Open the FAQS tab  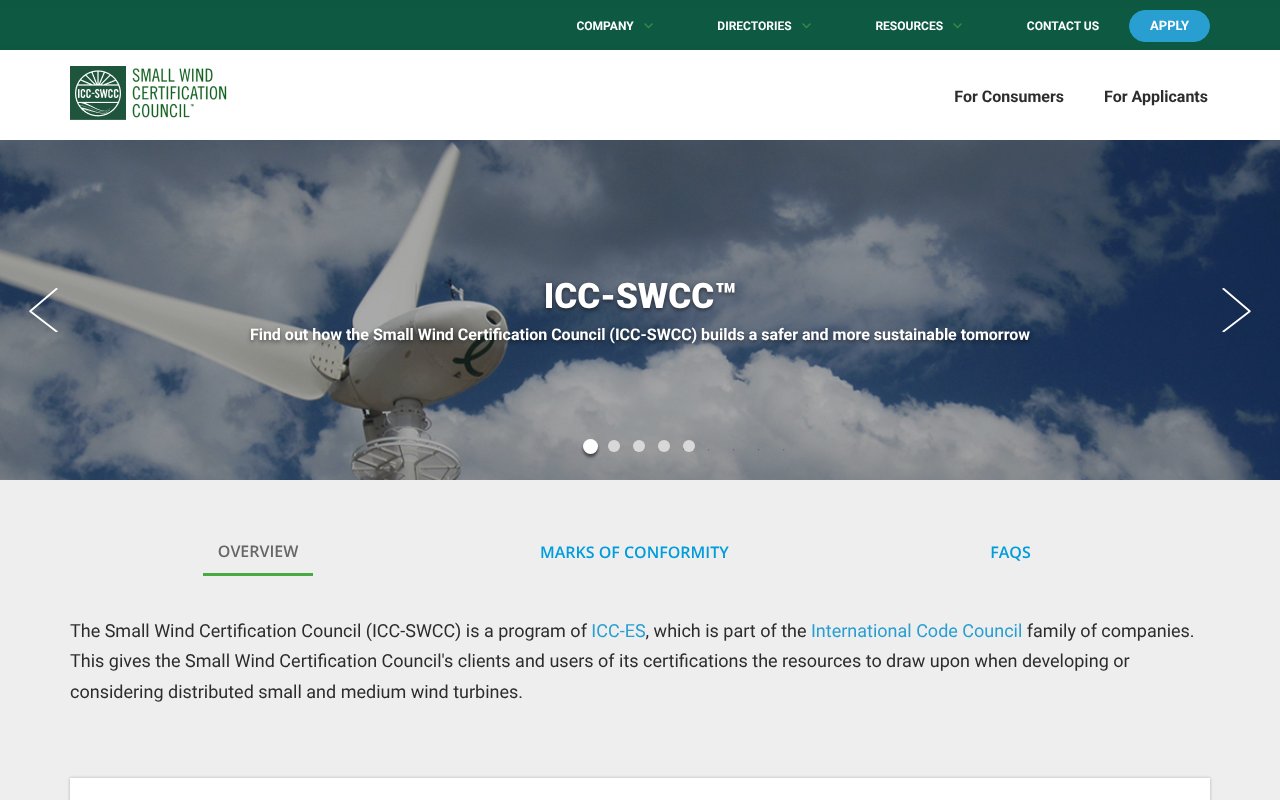pos(1010,551)
